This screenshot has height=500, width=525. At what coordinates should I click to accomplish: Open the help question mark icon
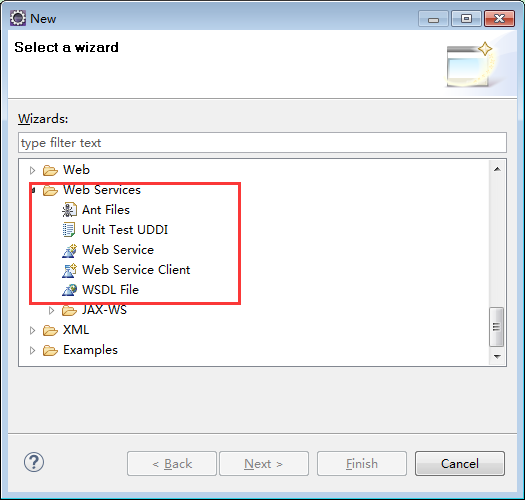click(x=34, y=462)
